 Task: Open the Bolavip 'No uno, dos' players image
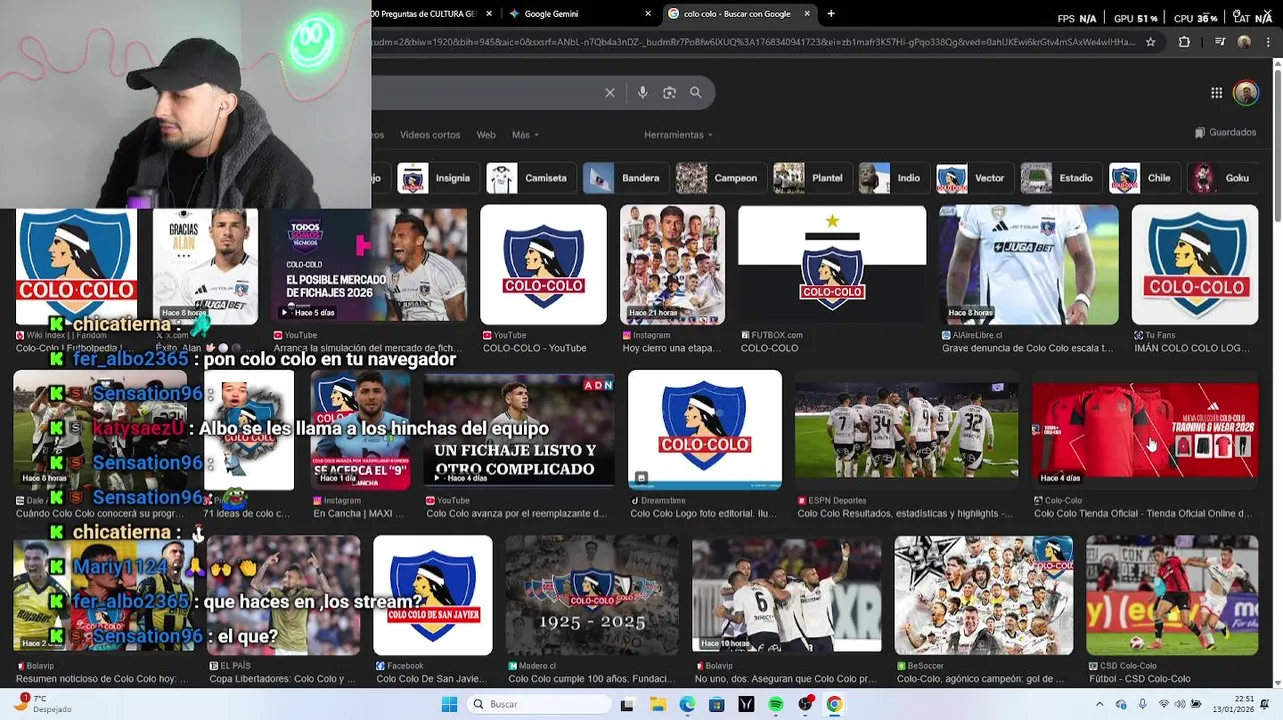pyautogui.click(x=787, y=595)
